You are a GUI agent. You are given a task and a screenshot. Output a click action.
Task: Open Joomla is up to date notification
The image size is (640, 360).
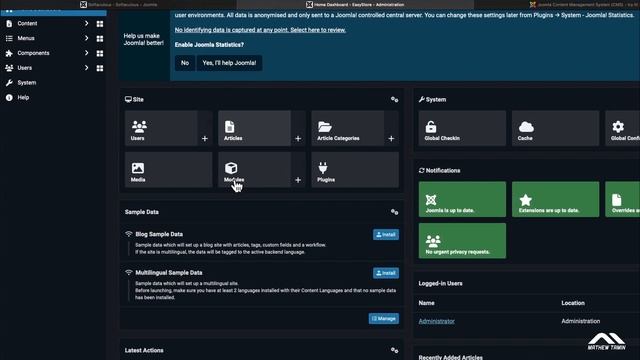pyautogui.click(x=462, y=199)
